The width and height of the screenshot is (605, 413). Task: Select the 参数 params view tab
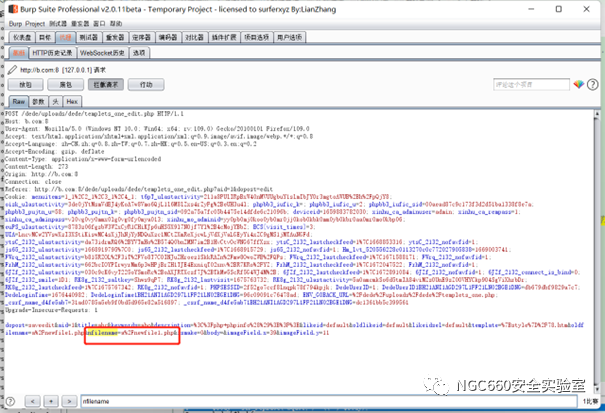(38, 102)
